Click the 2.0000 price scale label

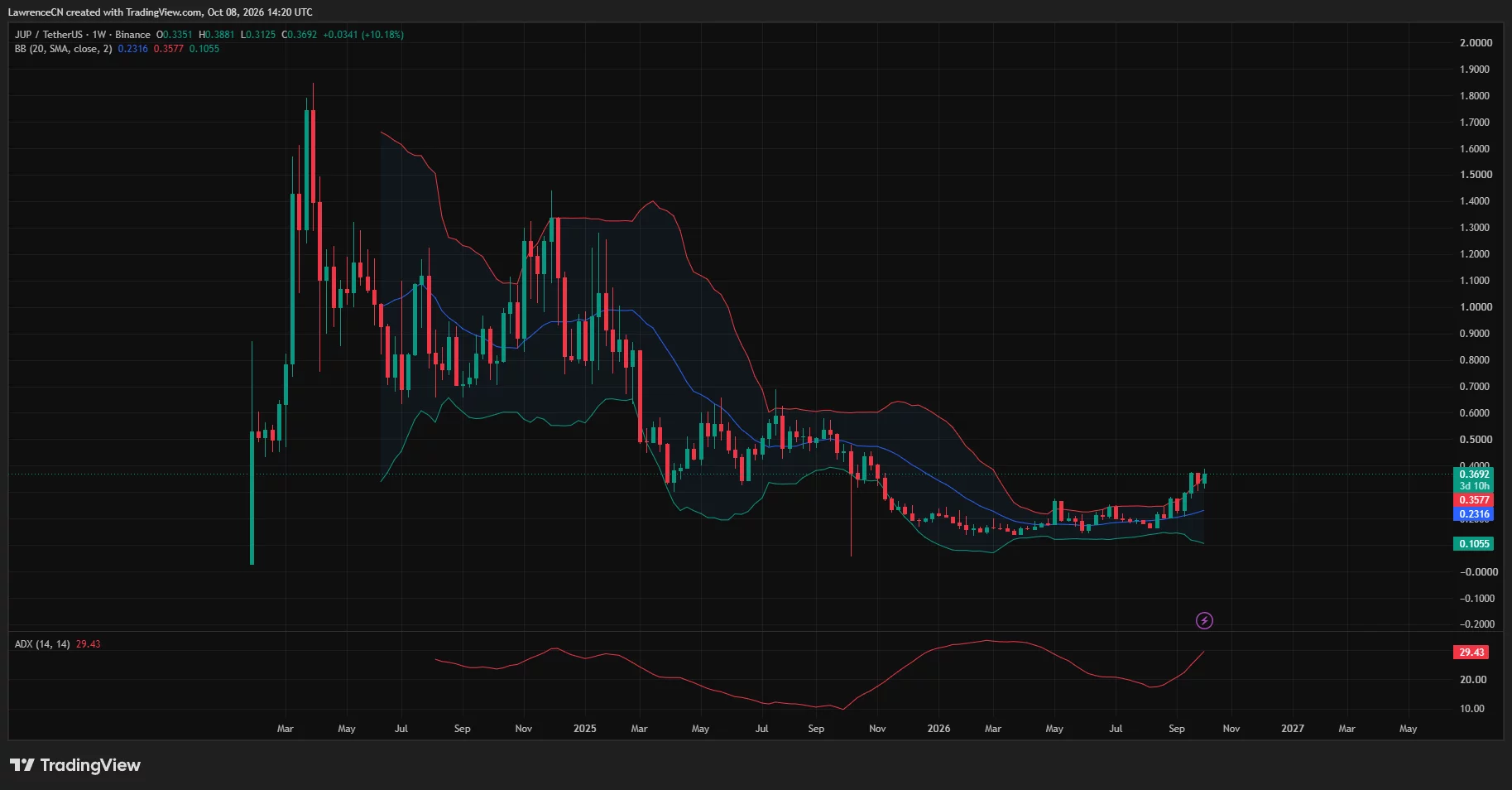click(x=1476, y=43)
